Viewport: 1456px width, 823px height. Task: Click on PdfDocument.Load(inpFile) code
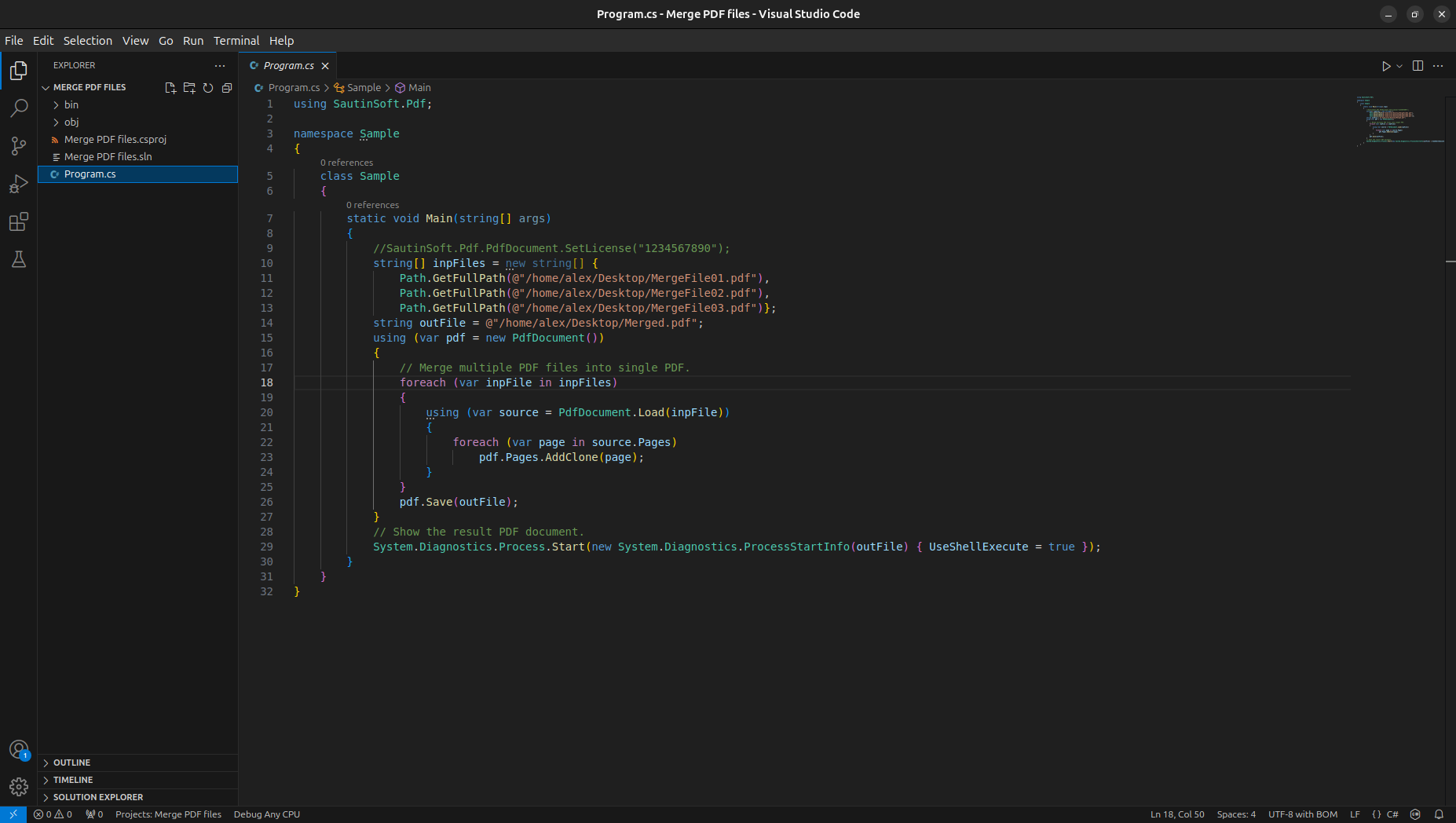[x=641, y=413]
